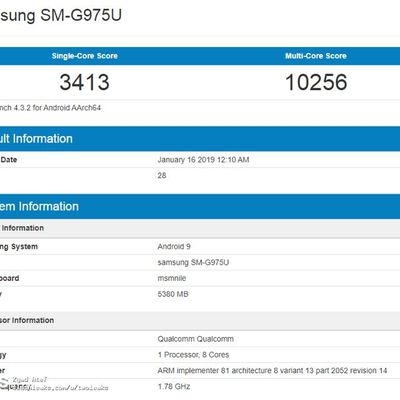Click the value 28
400x400 pixels.
(x=162, y=175)
